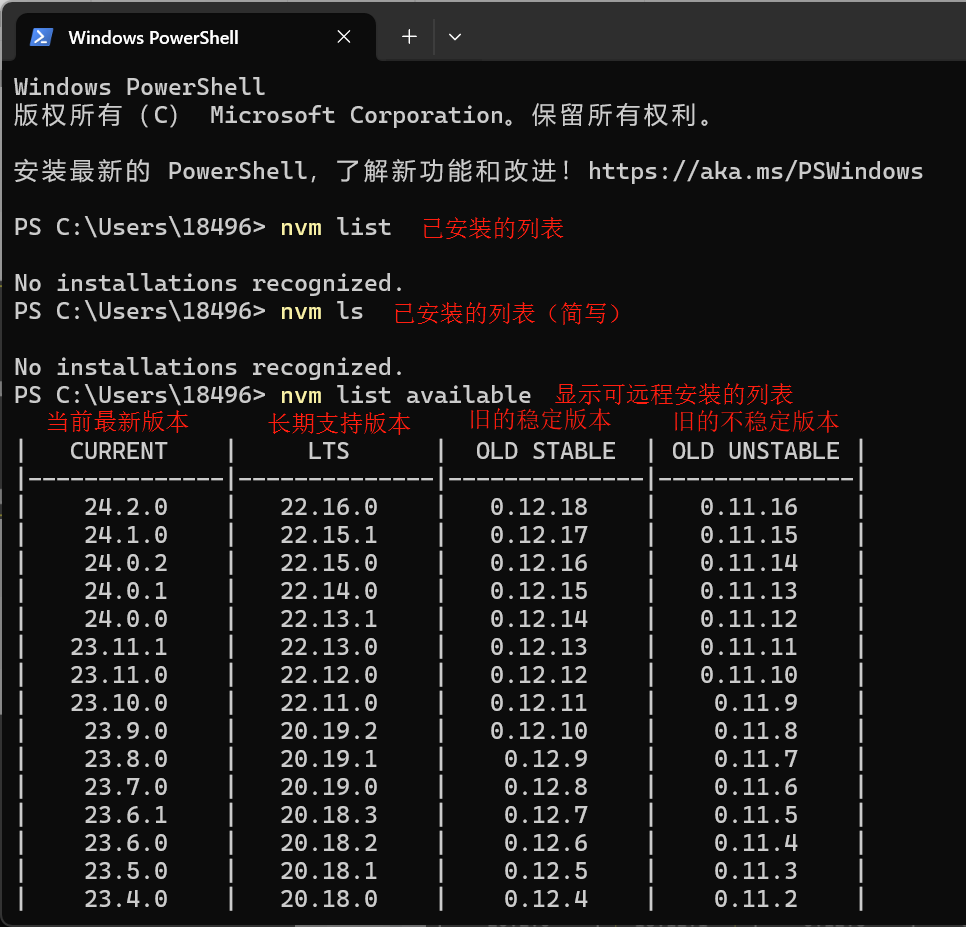Click LTS version 20.19.0

[x=328, y=787]
